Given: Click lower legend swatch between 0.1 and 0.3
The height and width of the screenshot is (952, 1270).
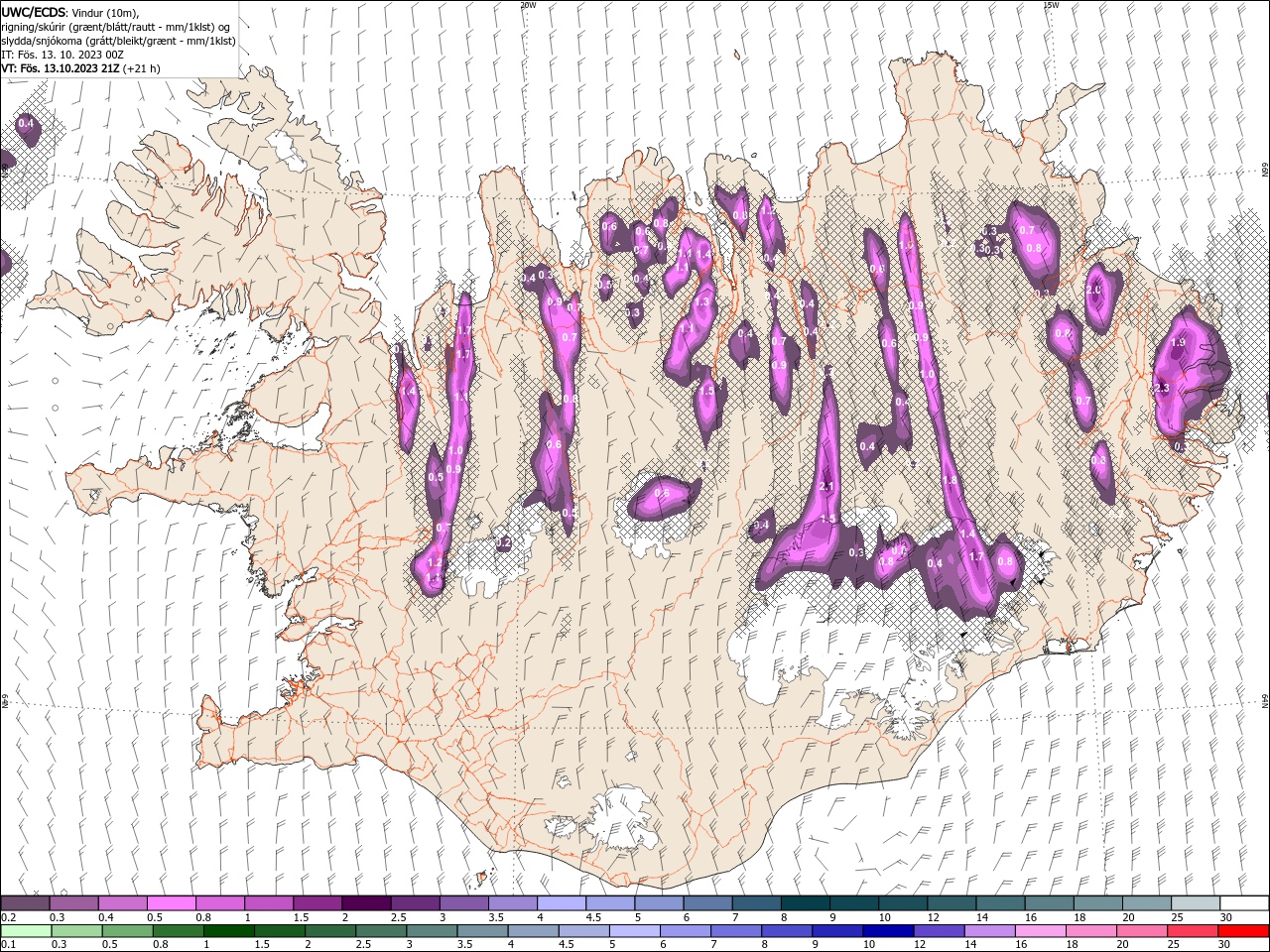Looking at the screenshot, I should tap(26, 931).
